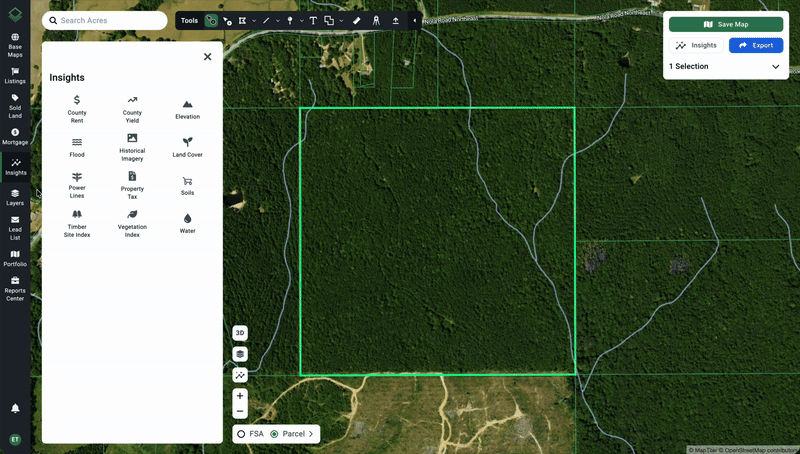Click the Tools label
This screenshot has height=454, width=800.
click(189, 20)
